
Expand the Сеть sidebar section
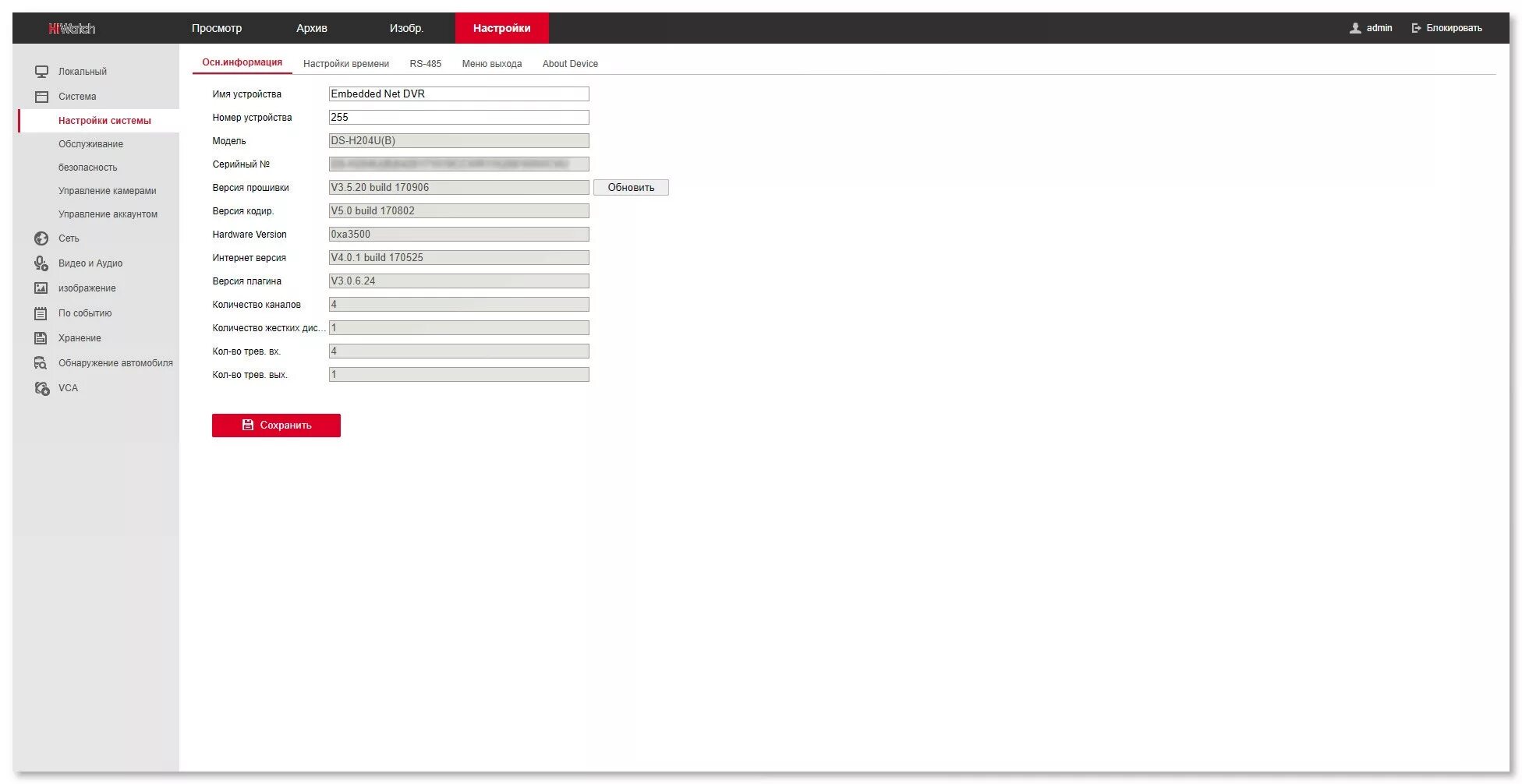[69, 238]
